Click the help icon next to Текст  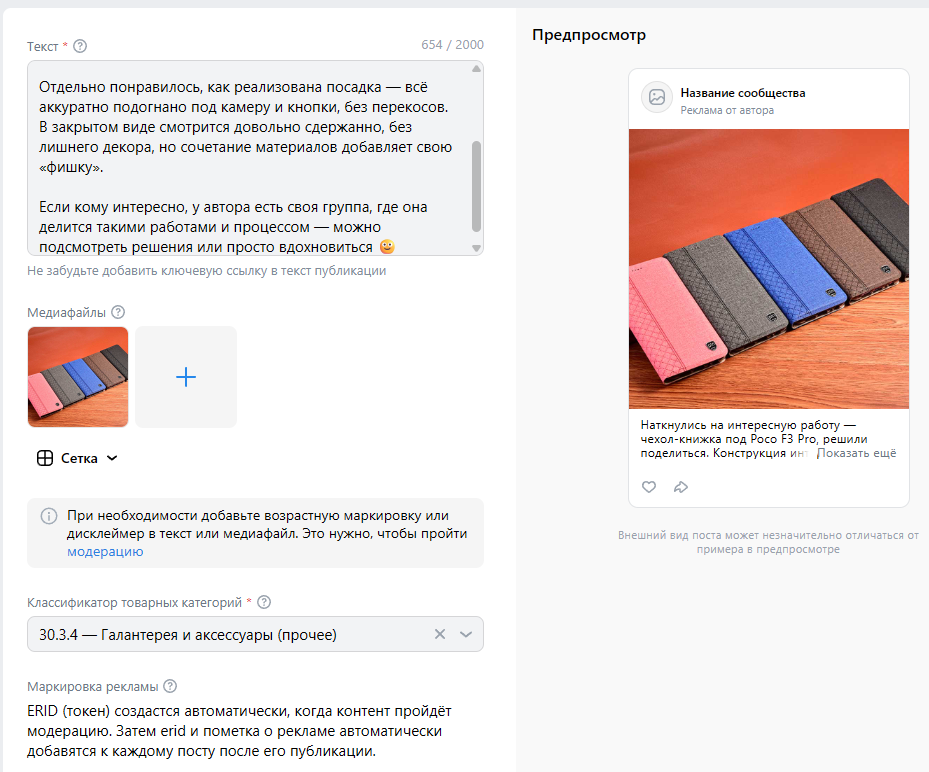click(80, 46)
